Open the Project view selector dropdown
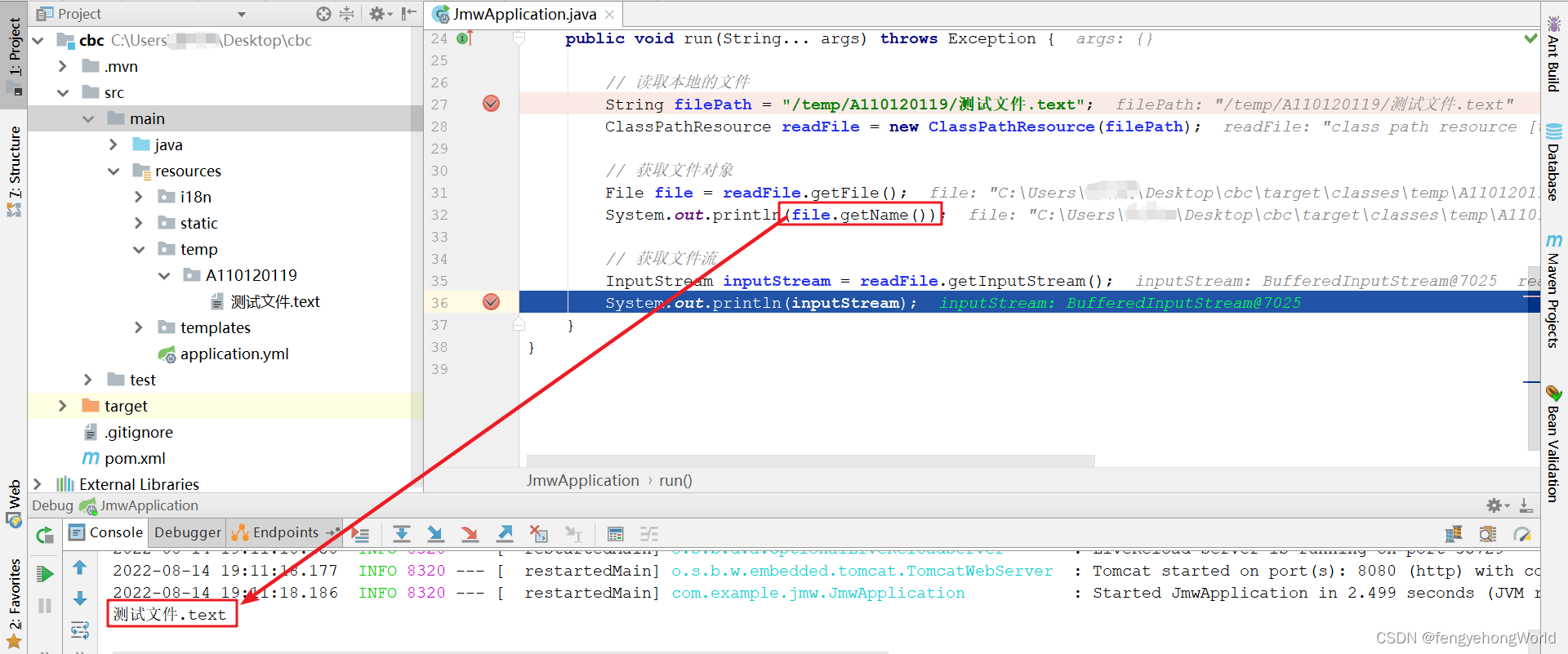Screen dimensions: 1568x654 pyautogui.click(x=242, y=14)
